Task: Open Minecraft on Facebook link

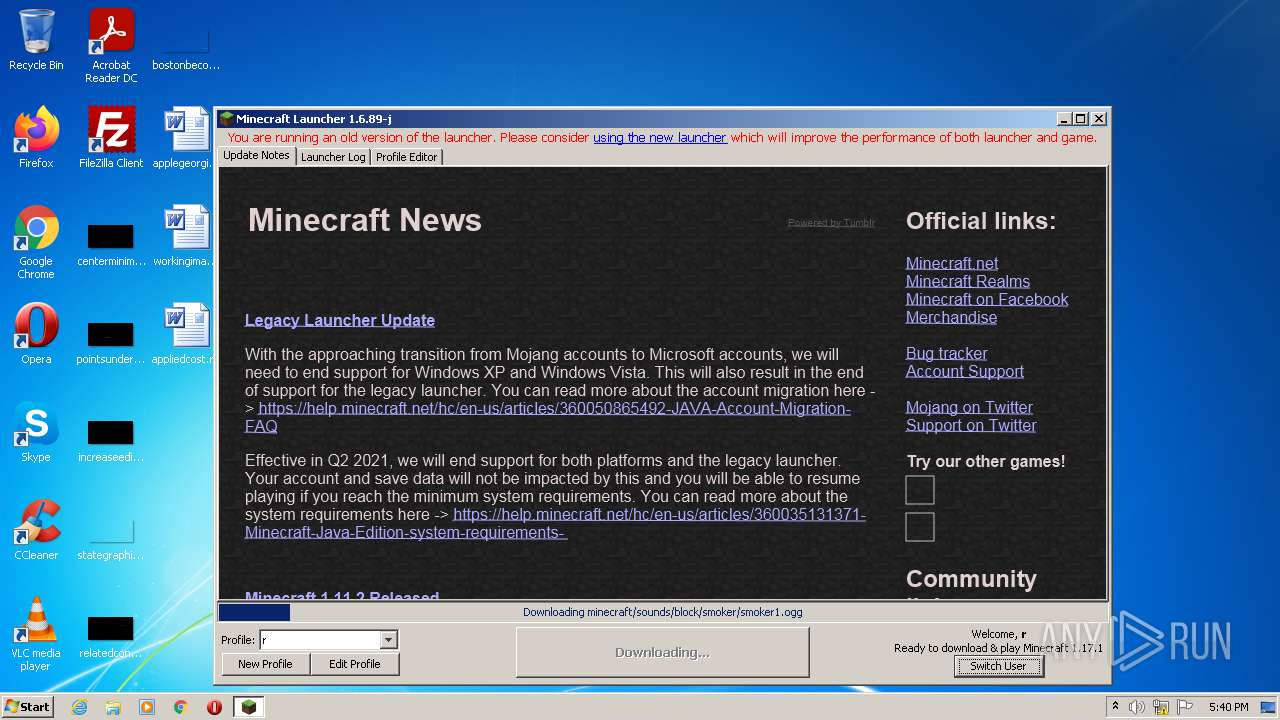Action: (x=987, y=299)
